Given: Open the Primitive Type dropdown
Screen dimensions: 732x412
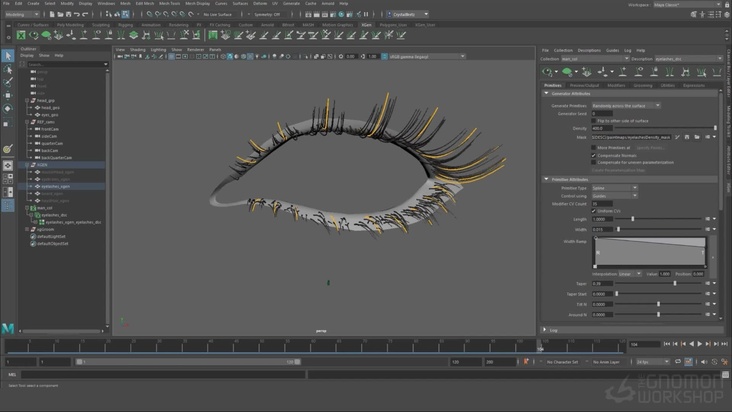Looking at the screenshot, I should click(613, 188).
